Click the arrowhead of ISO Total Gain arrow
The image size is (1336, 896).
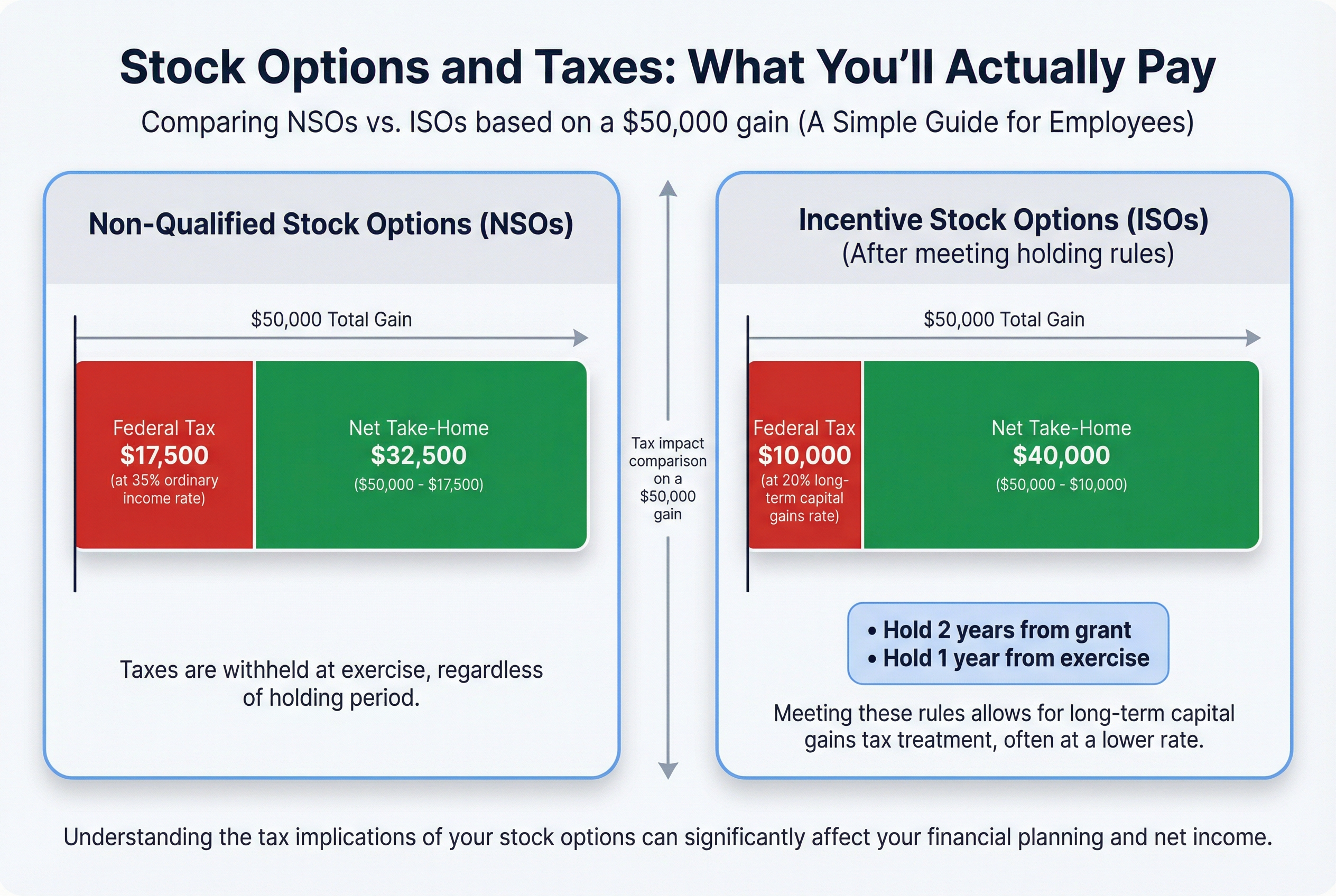tap(1254, 338)
